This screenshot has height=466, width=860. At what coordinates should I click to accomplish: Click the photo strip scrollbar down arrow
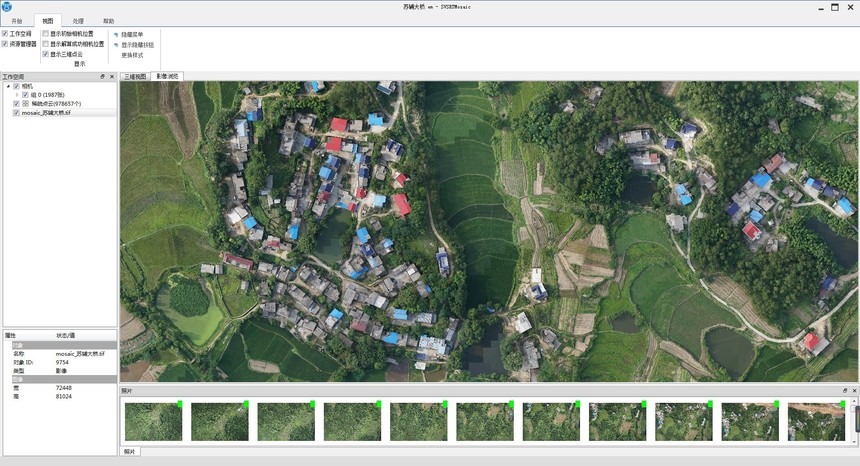[x=854, y=441]
